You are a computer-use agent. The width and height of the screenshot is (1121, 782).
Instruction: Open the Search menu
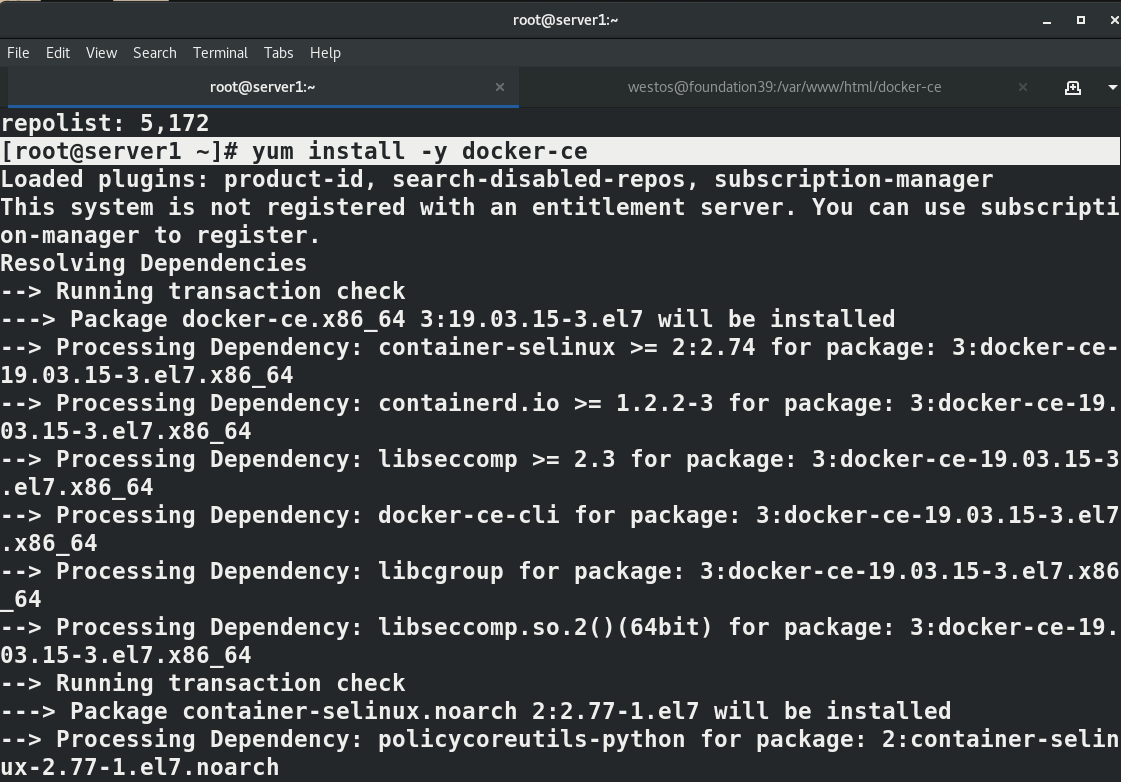point(154,53)
